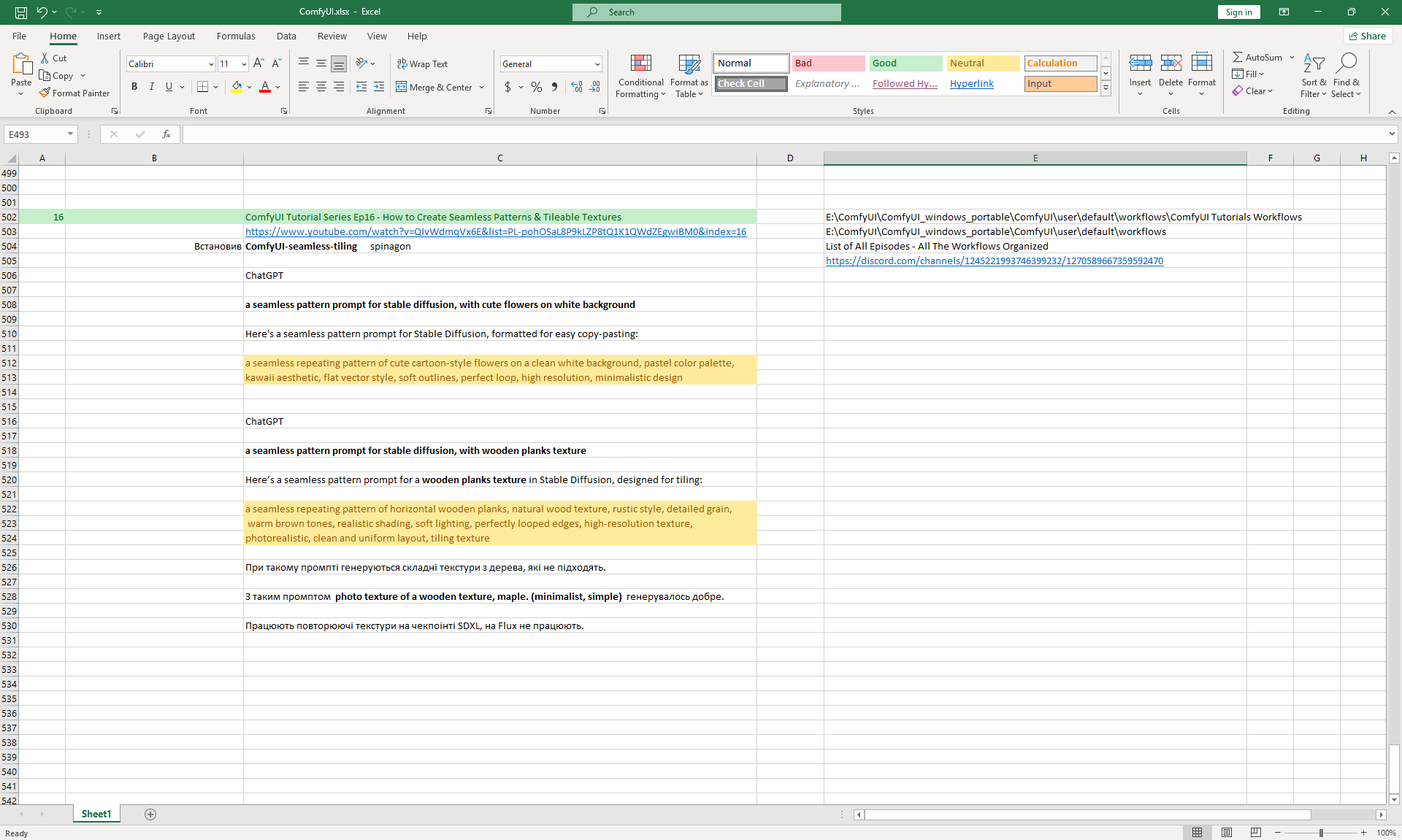
Task: Open the Formulas ribbon tab
Action: point(236,36)
